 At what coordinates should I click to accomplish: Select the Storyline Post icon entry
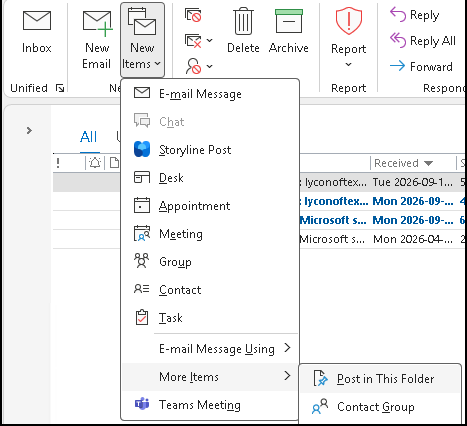pos(142,149)
